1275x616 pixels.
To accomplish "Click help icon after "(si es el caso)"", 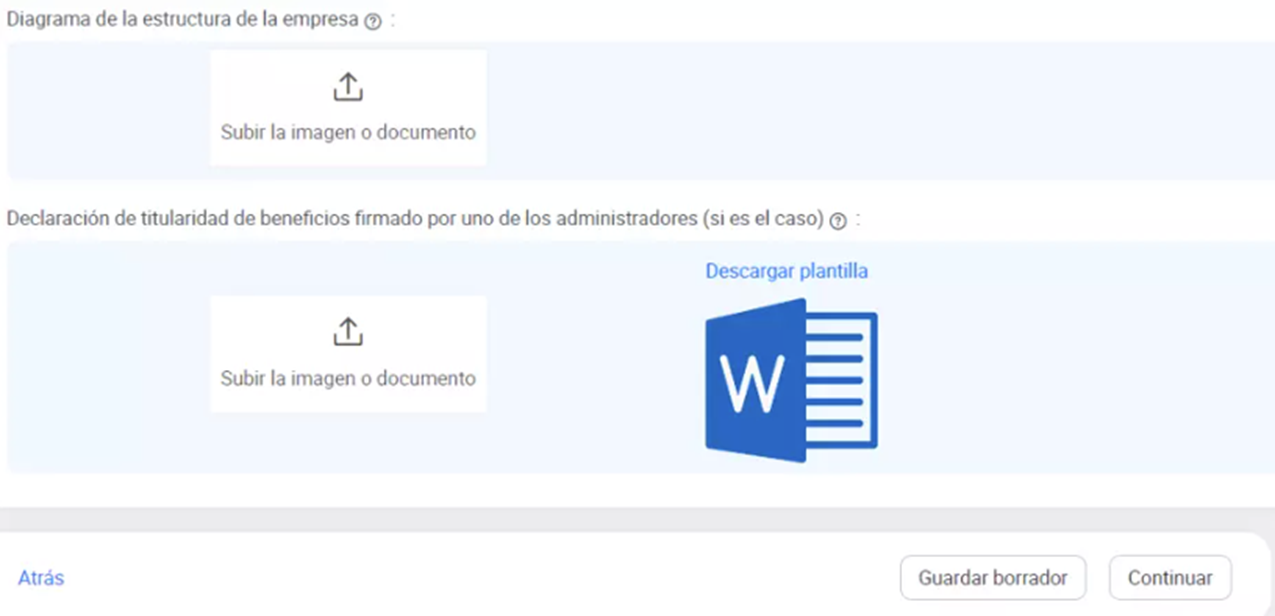I will click(838, 222).
